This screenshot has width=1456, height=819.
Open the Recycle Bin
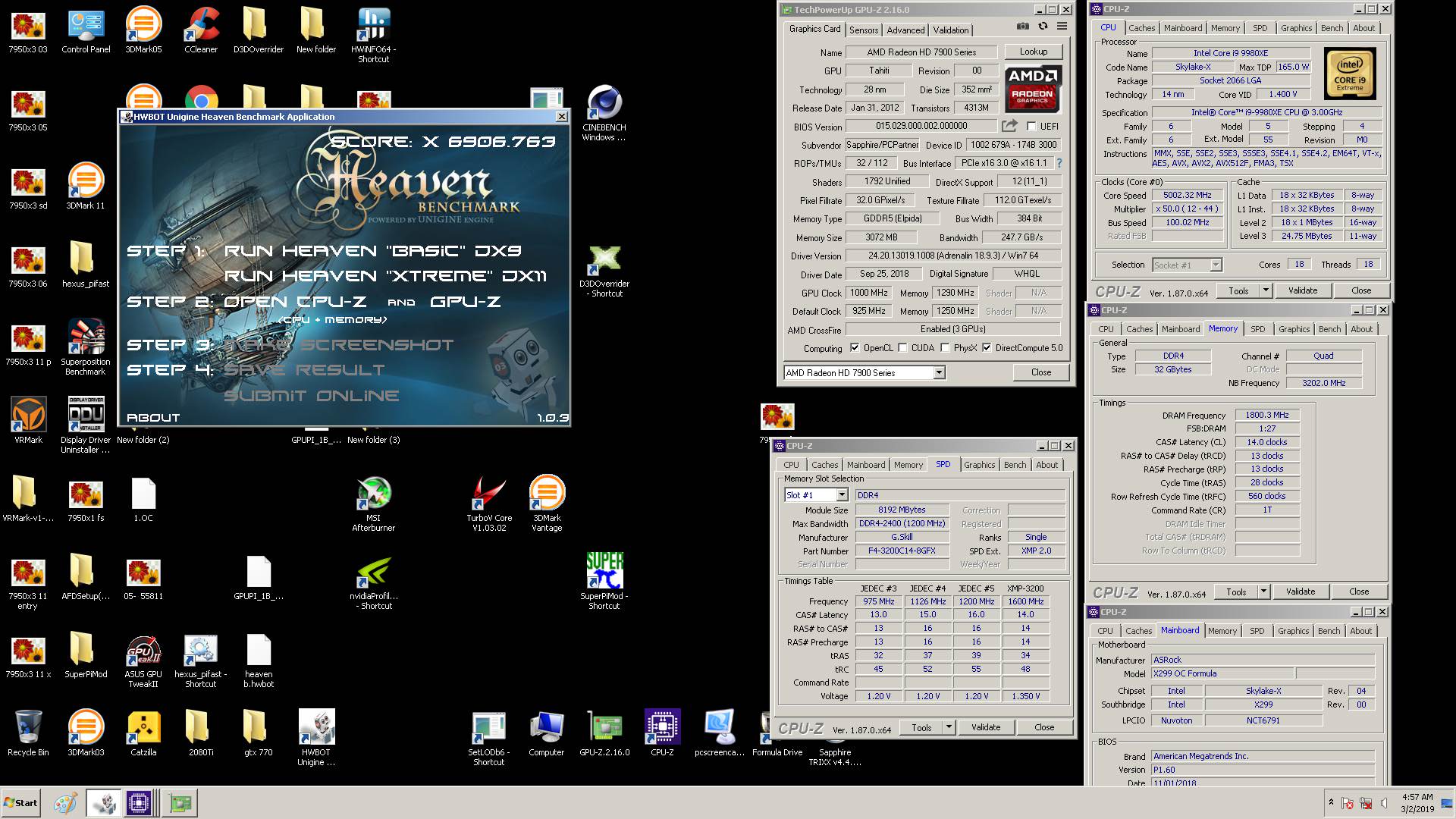(x=28, y=733)
